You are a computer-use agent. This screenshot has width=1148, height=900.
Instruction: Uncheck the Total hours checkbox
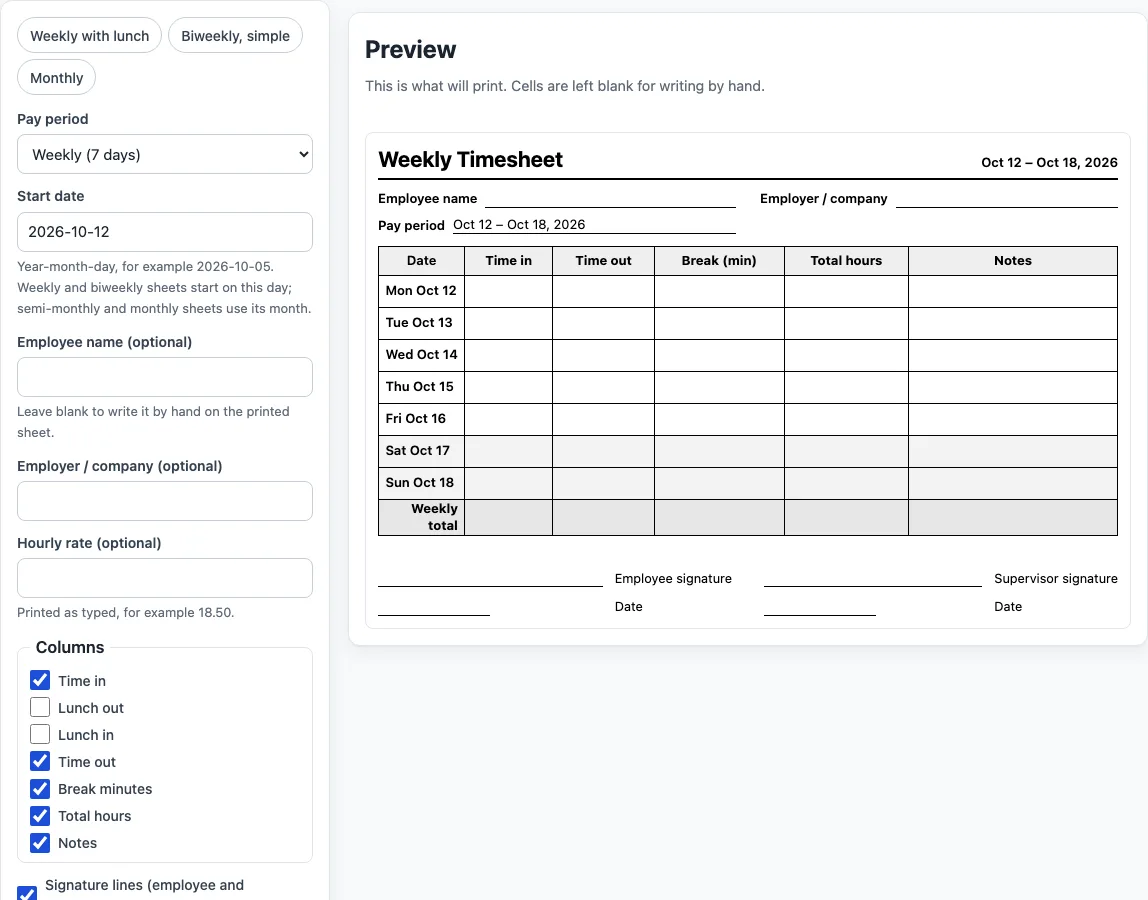pyautogui.click(x=40, y=816)
